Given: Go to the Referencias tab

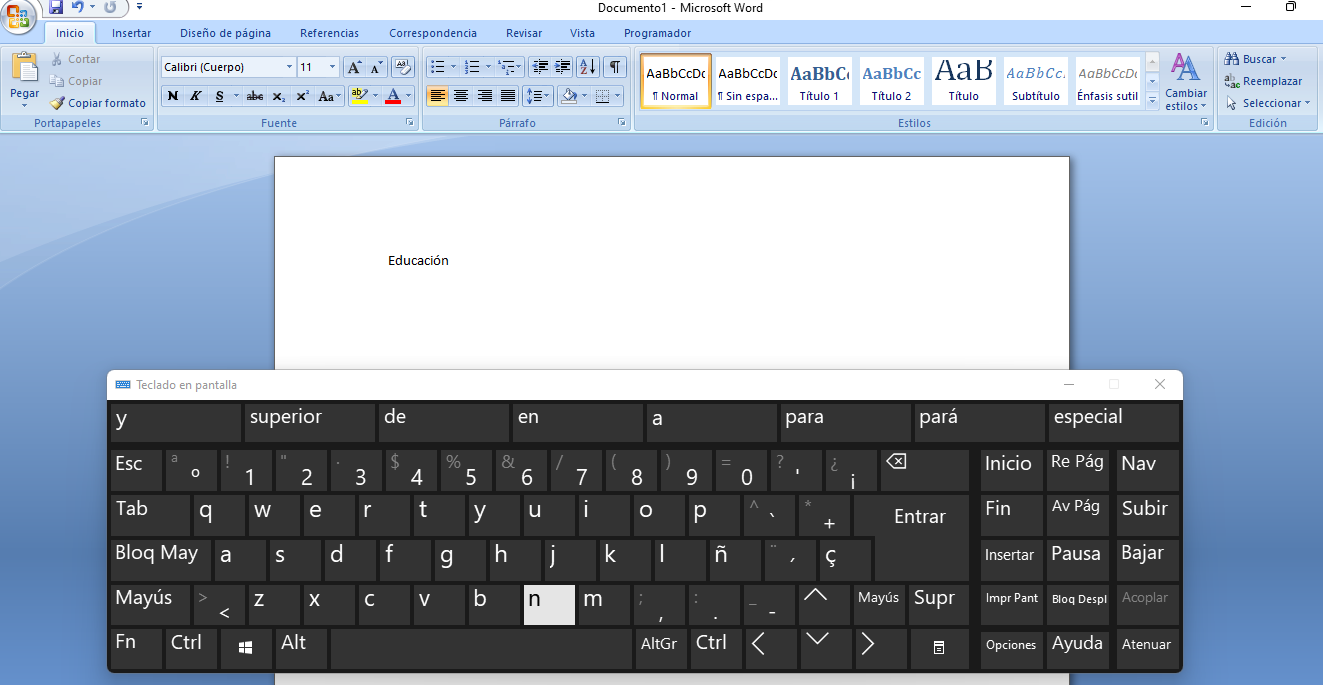Looking at the screenshot, I should pyautogui.click(x=329, y=33).
